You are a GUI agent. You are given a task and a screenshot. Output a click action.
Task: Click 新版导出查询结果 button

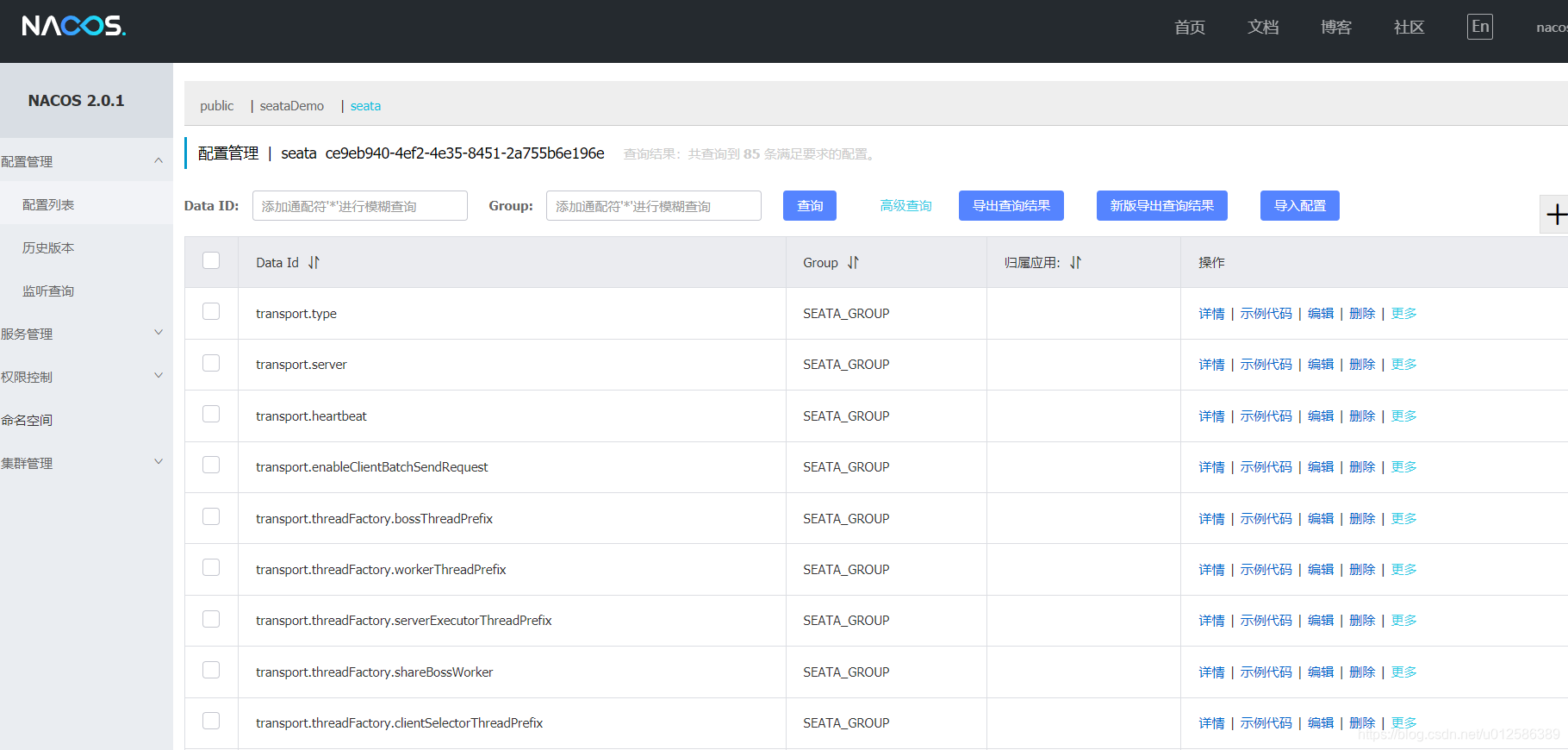click(x=1162, y=206)
